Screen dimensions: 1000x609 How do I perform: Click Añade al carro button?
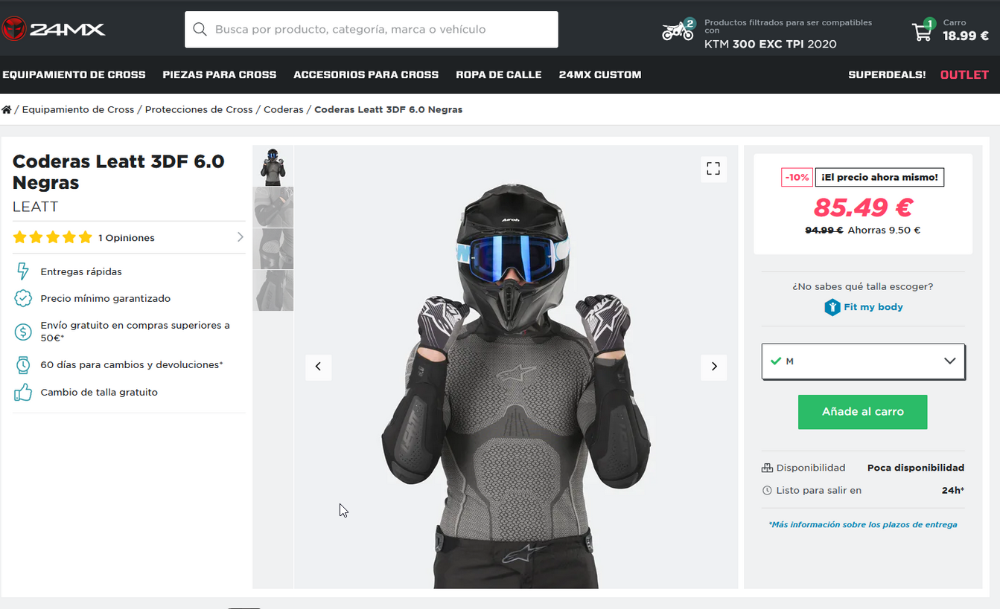pos(862,412)
